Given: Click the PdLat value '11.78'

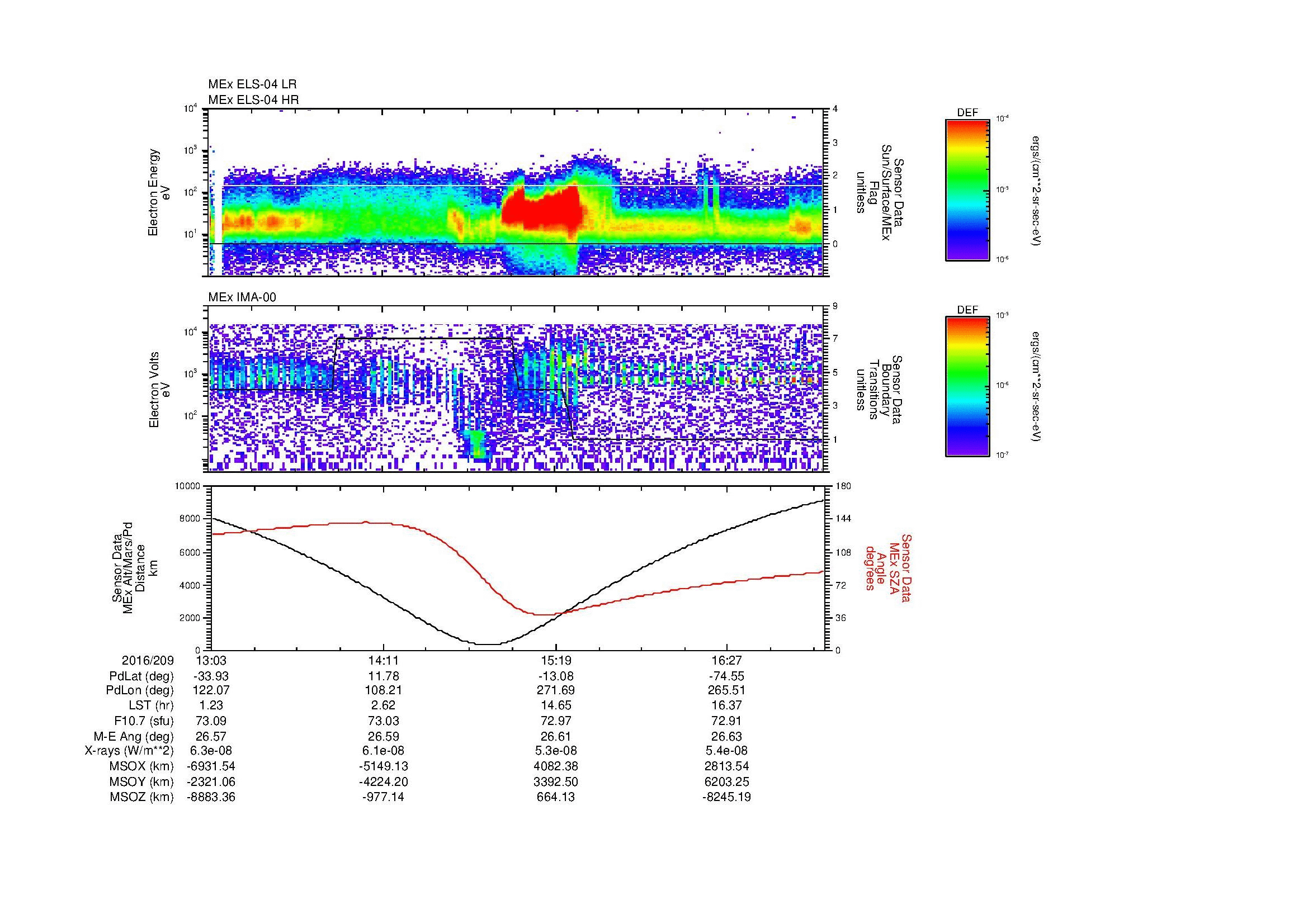Looking at the screenshot, I should [x=384, y=676].
